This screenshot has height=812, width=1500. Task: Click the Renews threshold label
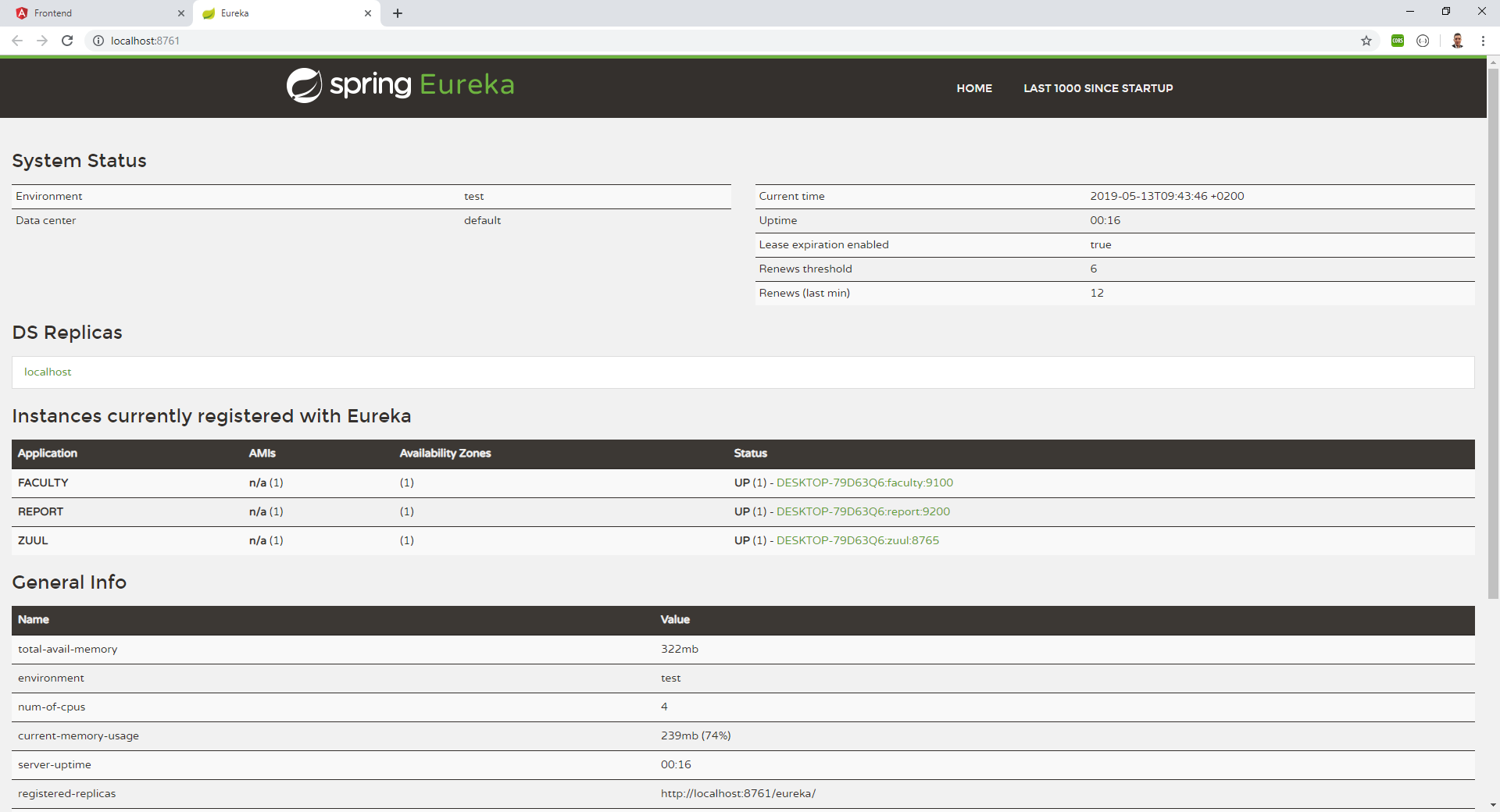(x=805, y=269)
